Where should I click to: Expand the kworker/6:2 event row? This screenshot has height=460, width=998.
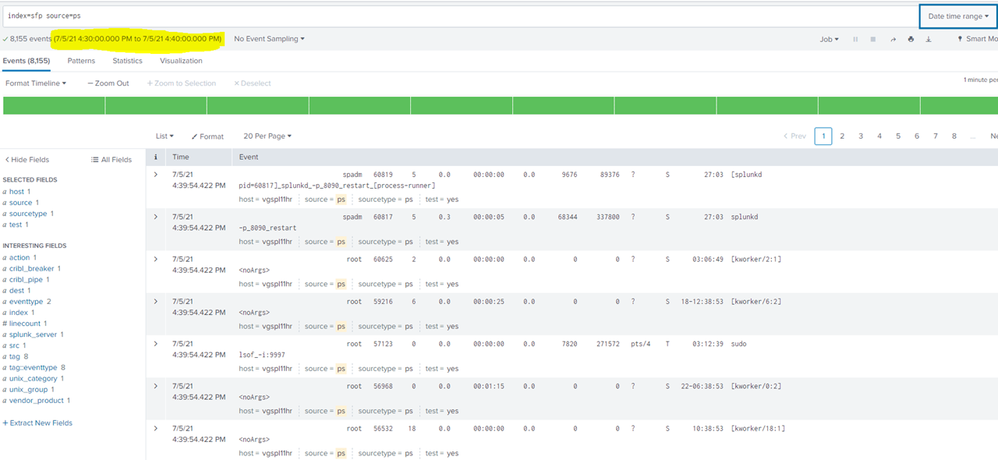coord(155,302)
